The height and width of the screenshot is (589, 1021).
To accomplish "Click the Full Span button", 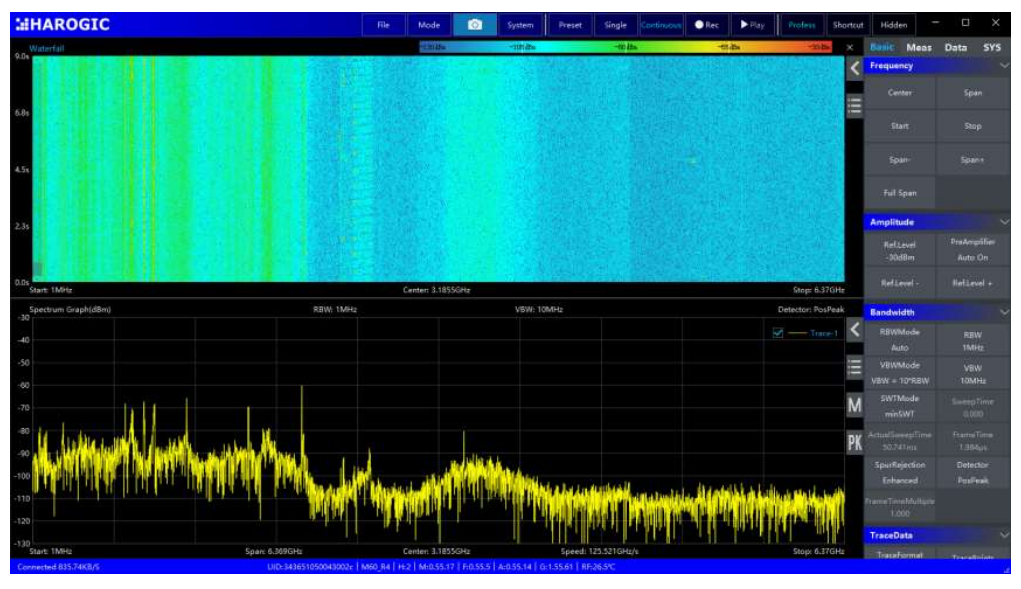I will (x=900, y=193).
